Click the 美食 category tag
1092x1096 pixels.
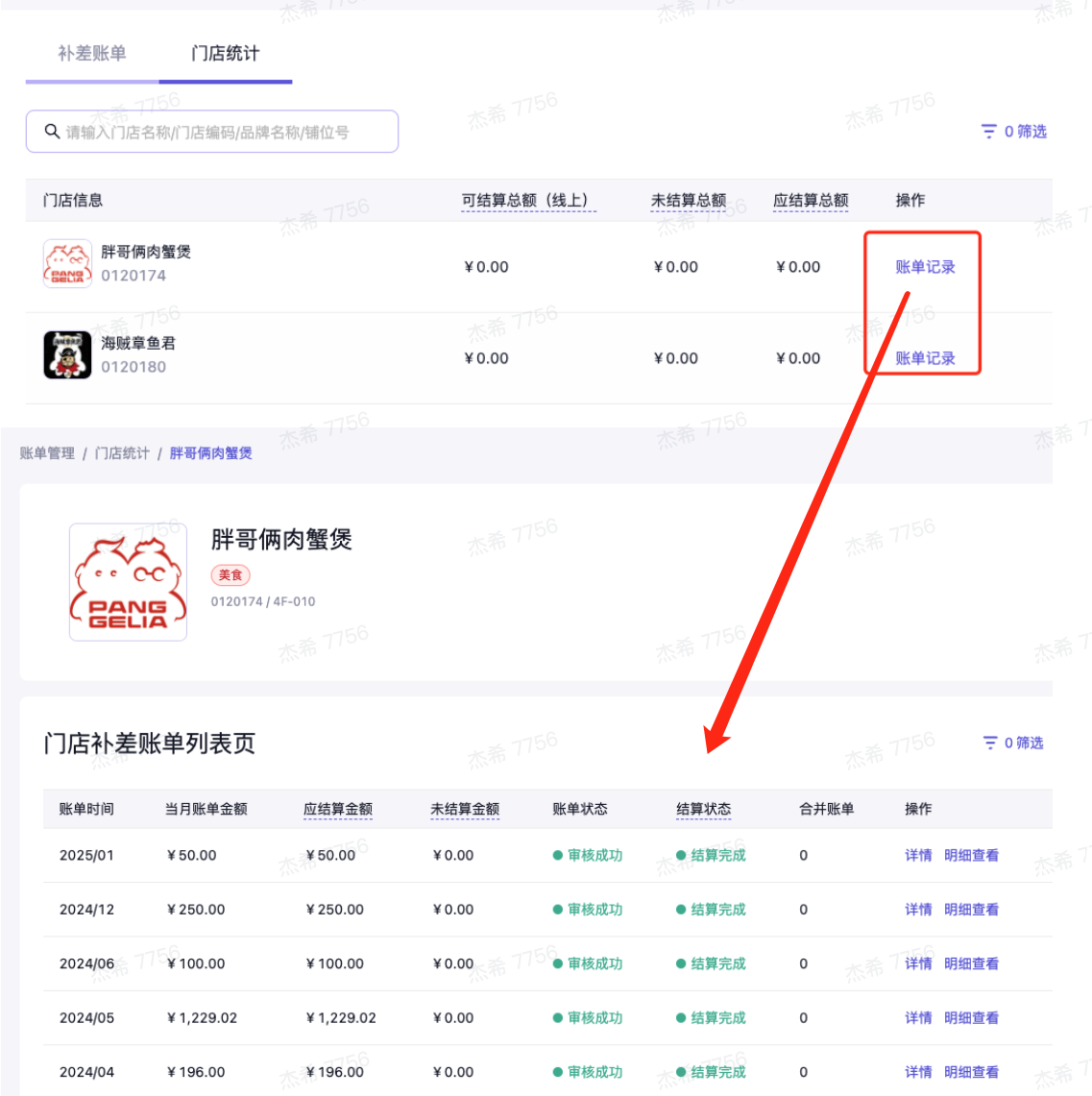pyautogui.click(x=231, y=575)
